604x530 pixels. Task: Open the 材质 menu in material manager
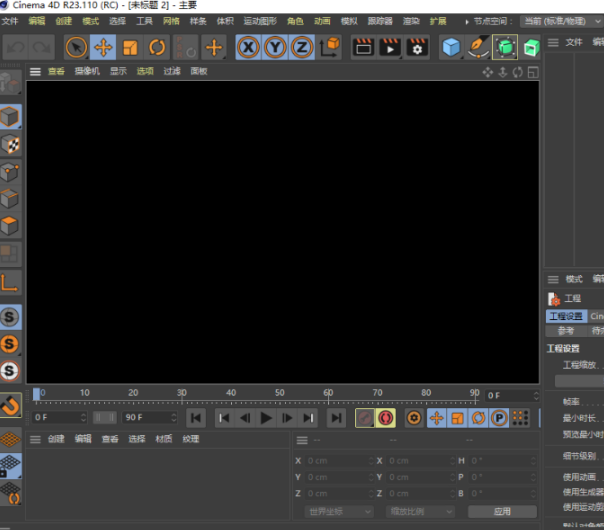[164, 439]
